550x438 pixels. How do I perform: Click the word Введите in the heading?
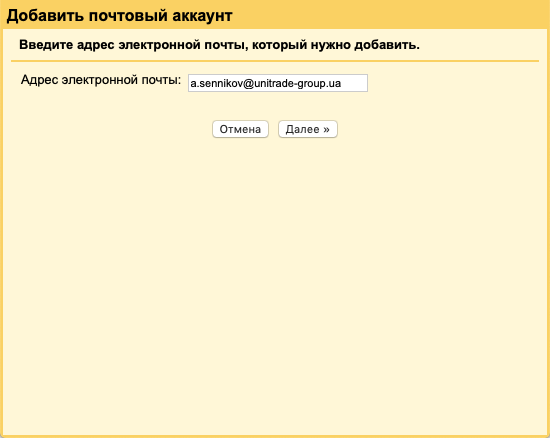coord(46,45)
